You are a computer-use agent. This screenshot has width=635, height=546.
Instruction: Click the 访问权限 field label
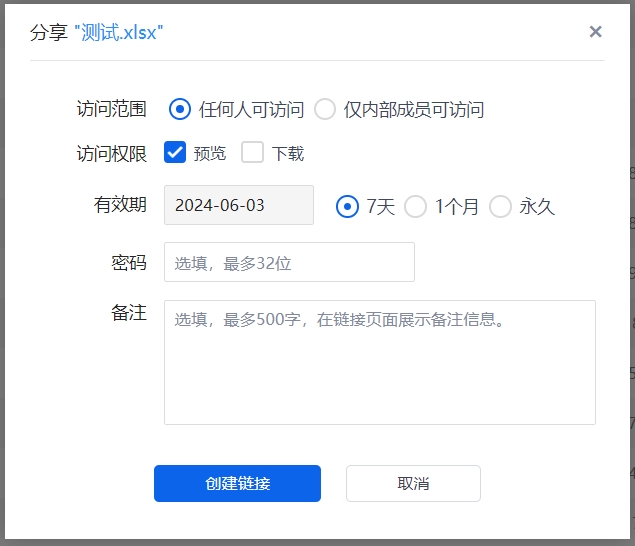pyautogui.click(x=111, y=153)
